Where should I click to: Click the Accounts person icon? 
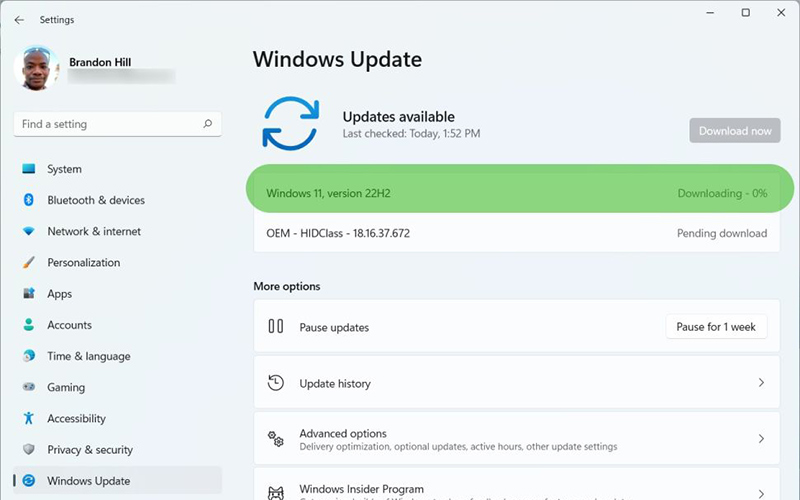click(x=29, y=324)
